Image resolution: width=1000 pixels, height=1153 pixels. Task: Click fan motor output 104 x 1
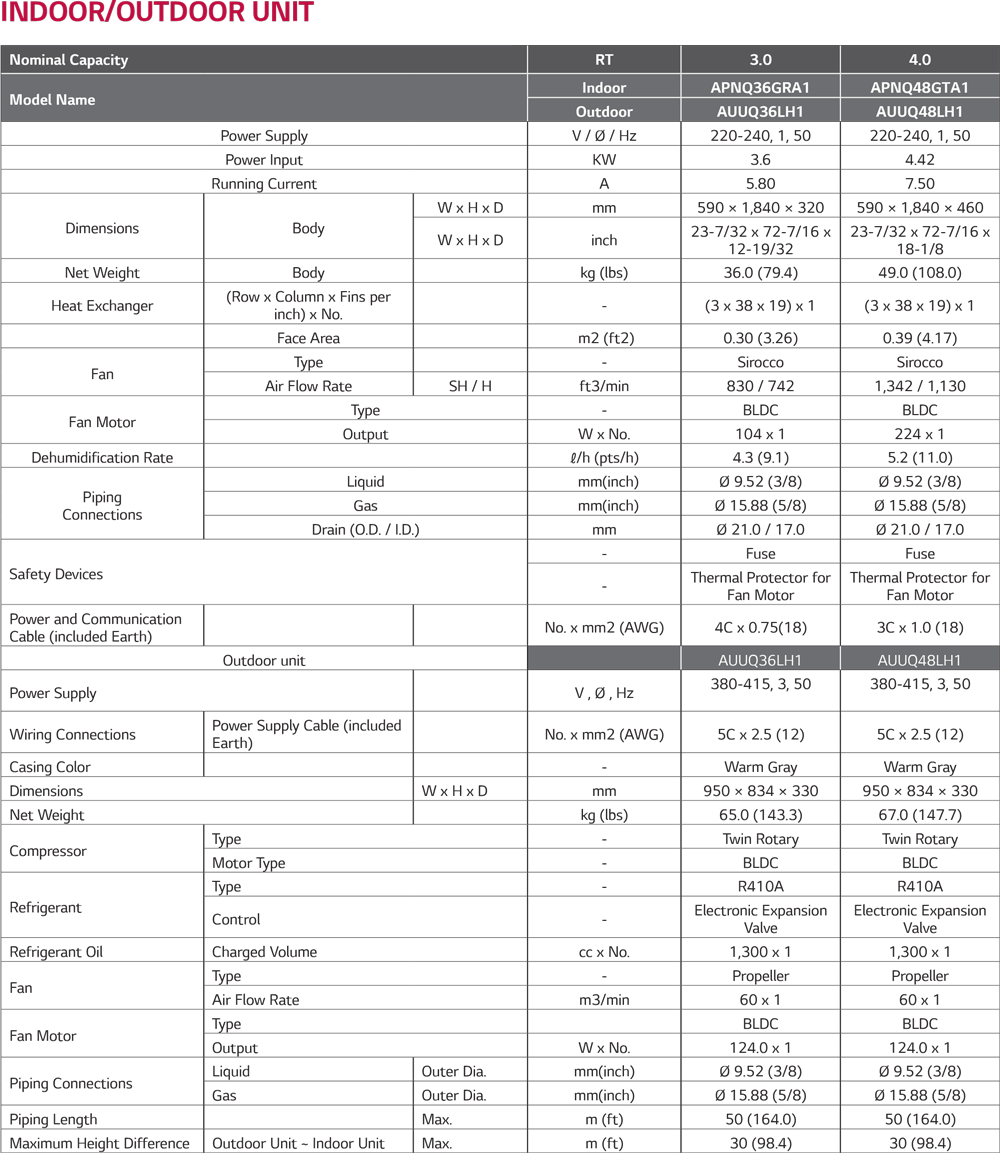tap(760, 434)
